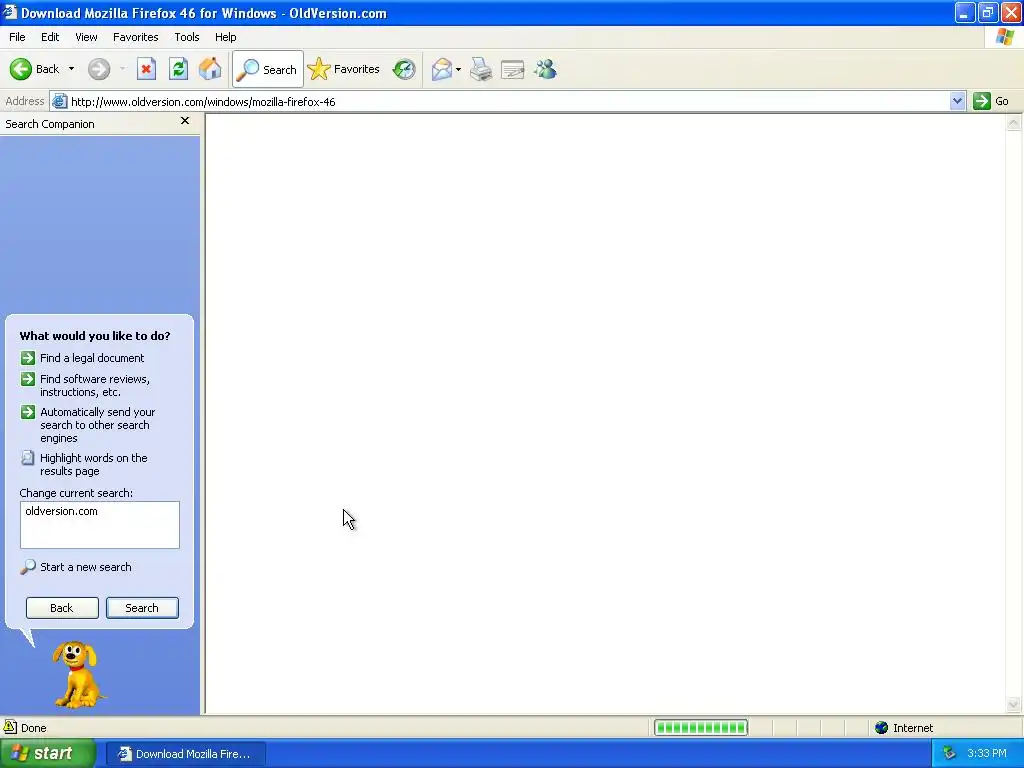Screen dimensions: 1024x768
Task: Select Automatically send your search option
Action: click(x=97, y=425)
